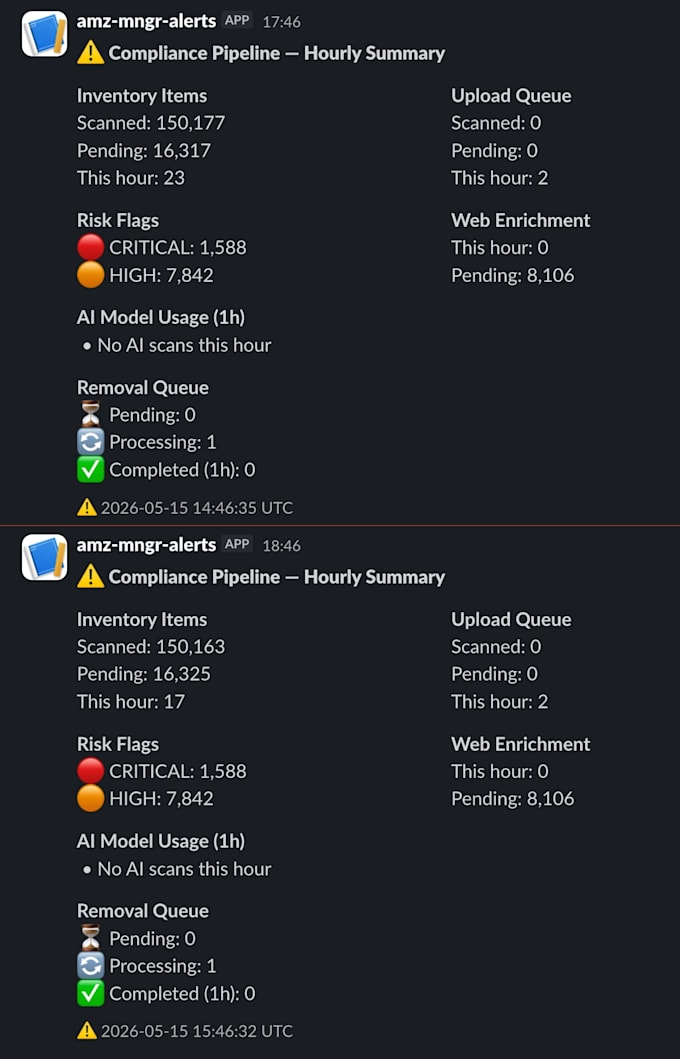Open the amz-mngr-alerts sender name at 18:46

coord(146,544)
